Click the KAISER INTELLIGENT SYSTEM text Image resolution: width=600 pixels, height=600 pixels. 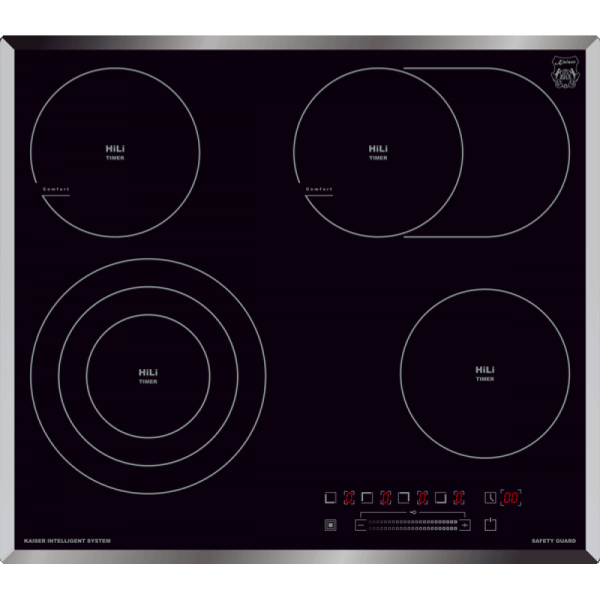pos(67,541)
